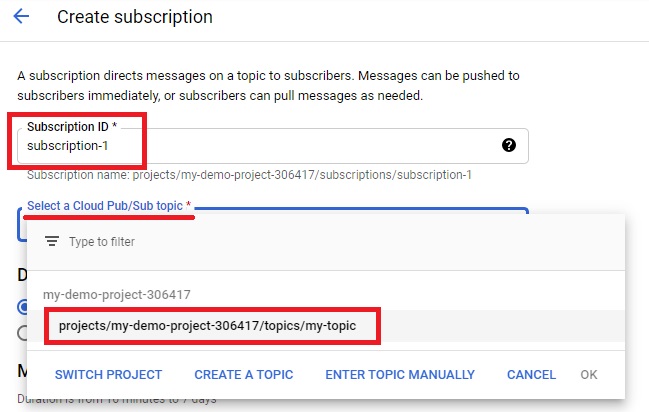This screenshot has height=412, width=649.
Task: Focus the Subscription ID field
Action: pyautogui.click(x=272, y=146)
